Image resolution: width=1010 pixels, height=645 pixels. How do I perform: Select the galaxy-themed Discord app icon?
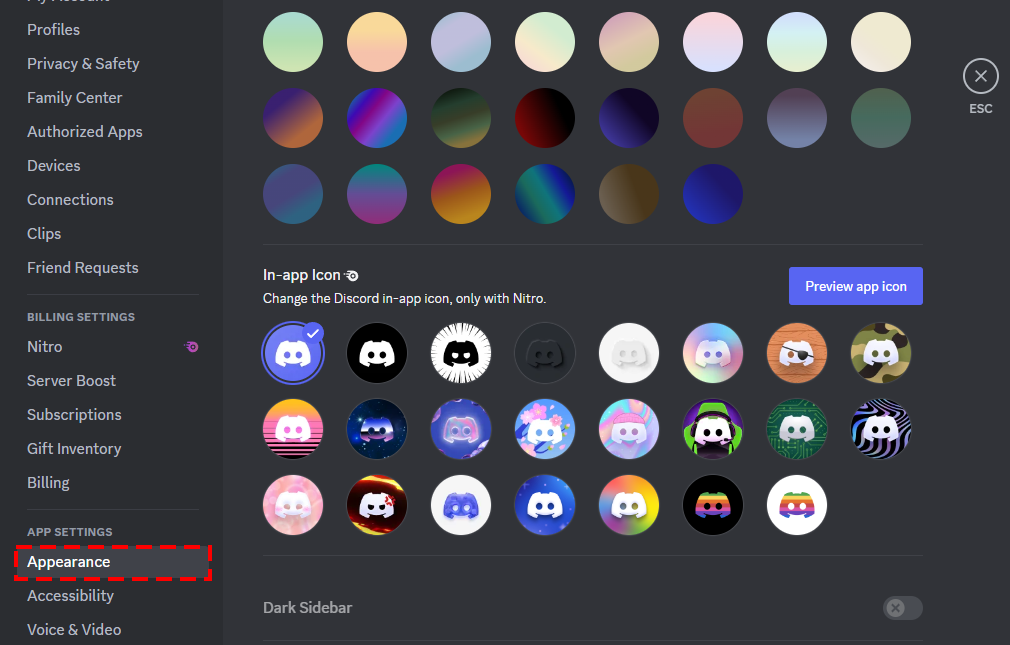click(377, 428)
